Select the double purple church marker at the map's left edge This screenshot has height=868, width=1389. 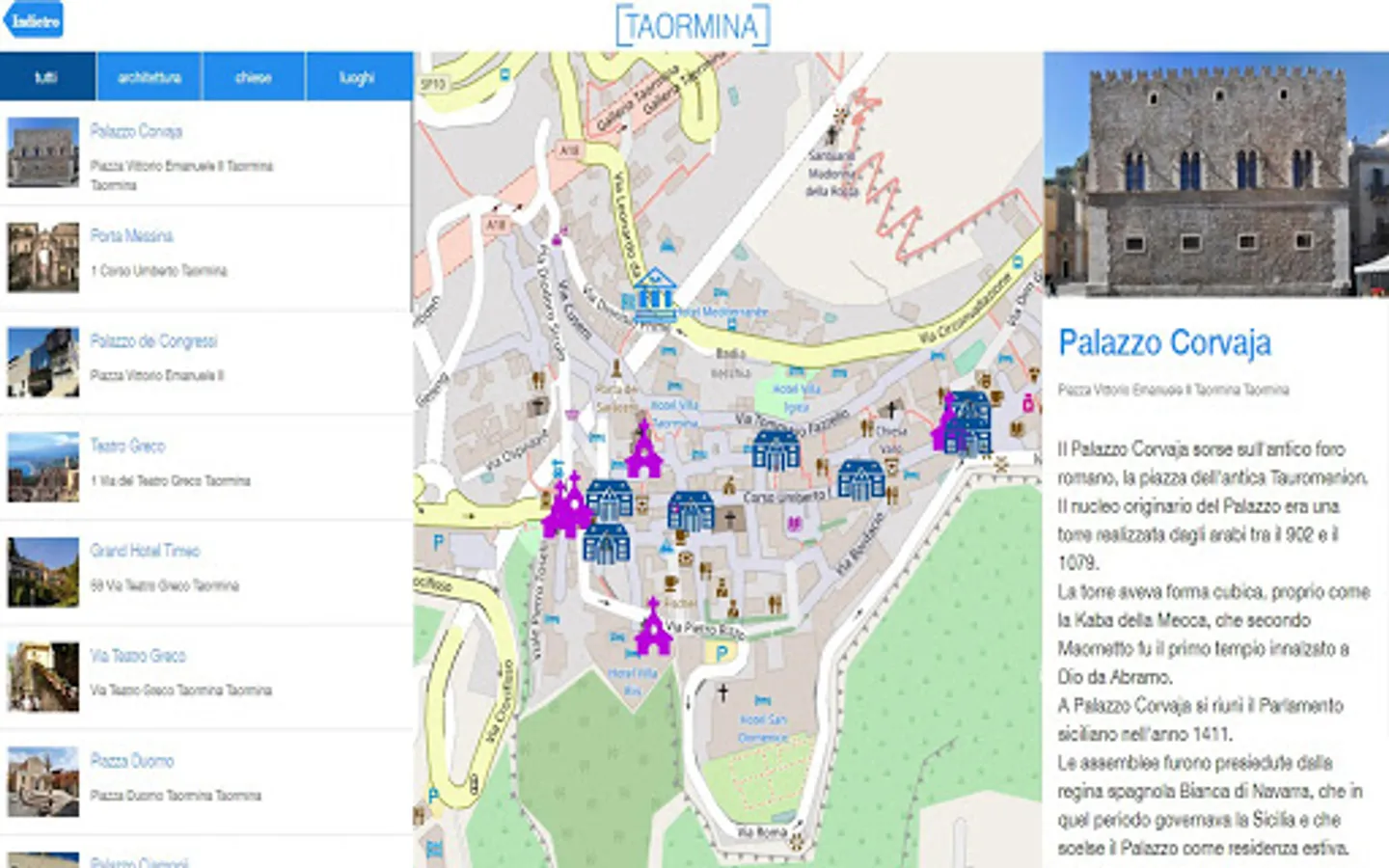point(565,504)
